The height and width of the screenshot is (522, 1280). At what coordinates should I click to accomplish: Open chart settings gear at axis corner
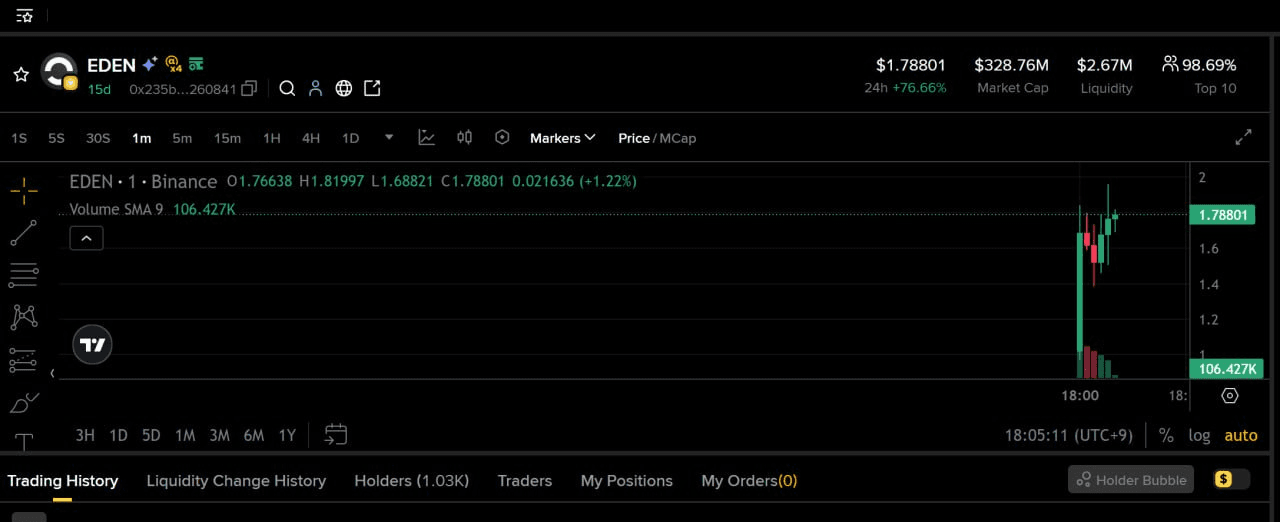tap(1230, 395)
